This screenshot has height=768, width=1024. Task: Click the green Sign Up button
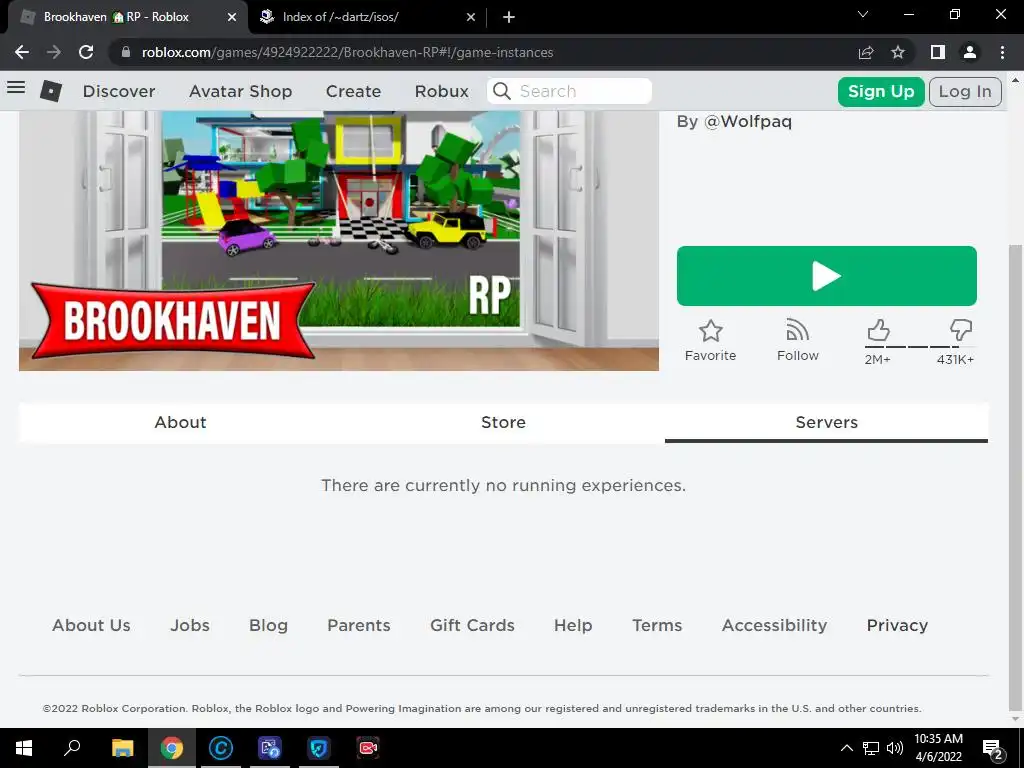point(881,91)
